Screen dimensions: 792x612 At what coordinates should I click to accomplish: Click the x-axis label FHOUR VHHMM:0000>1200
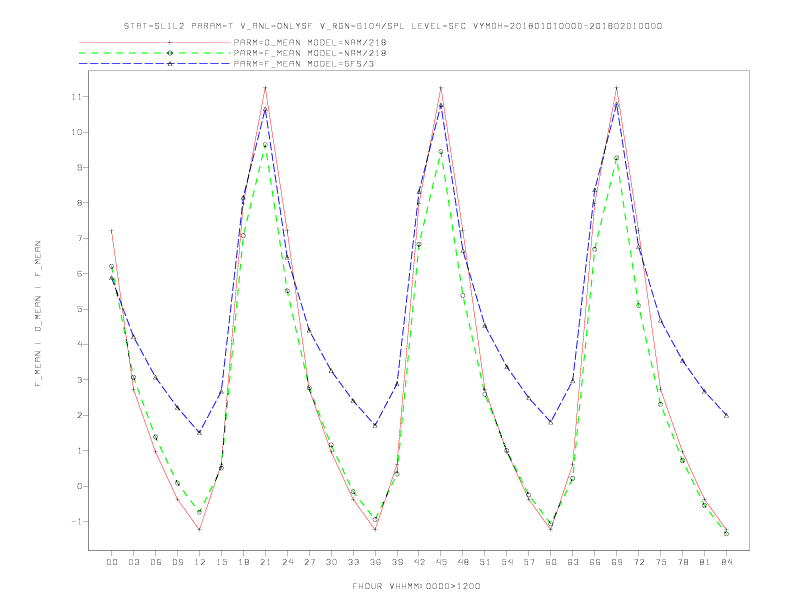pos(416,586)
